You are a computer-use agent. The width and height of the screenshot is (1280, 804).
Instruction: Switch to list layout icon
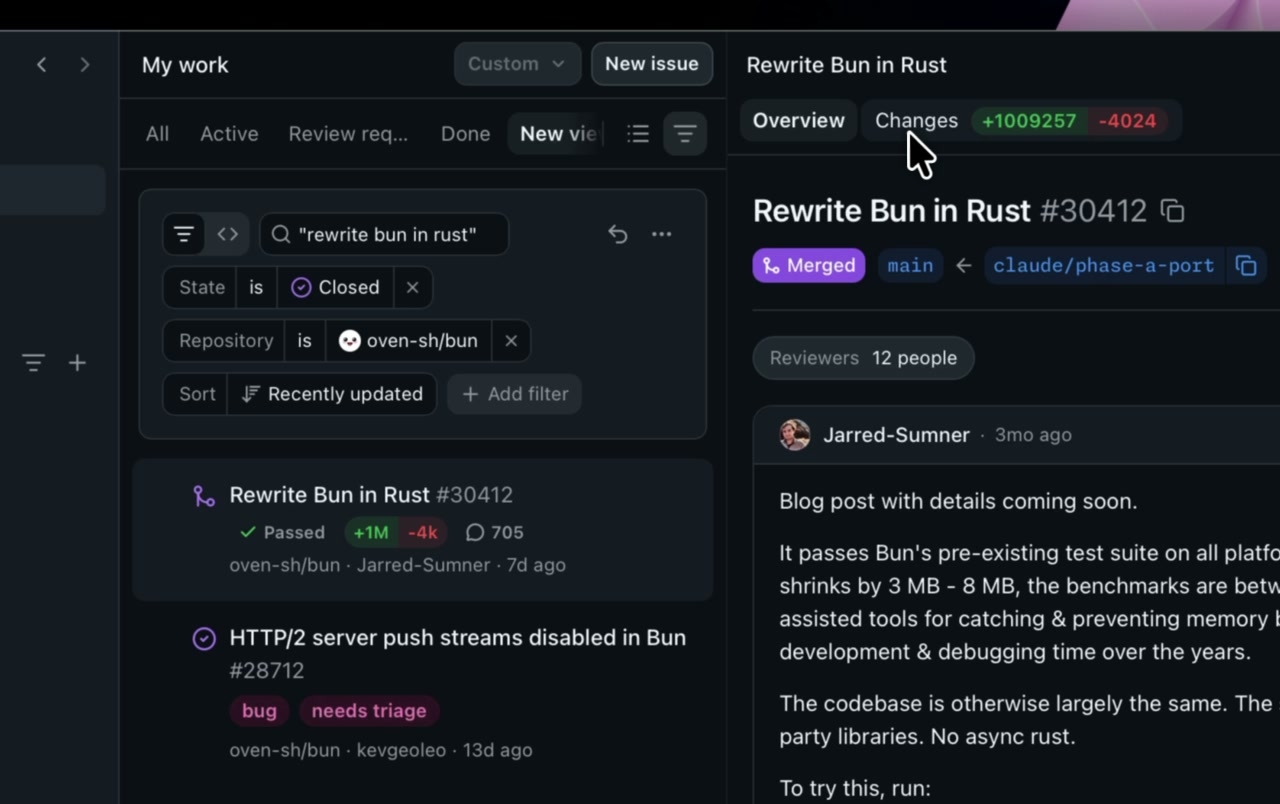click(638, 134)
